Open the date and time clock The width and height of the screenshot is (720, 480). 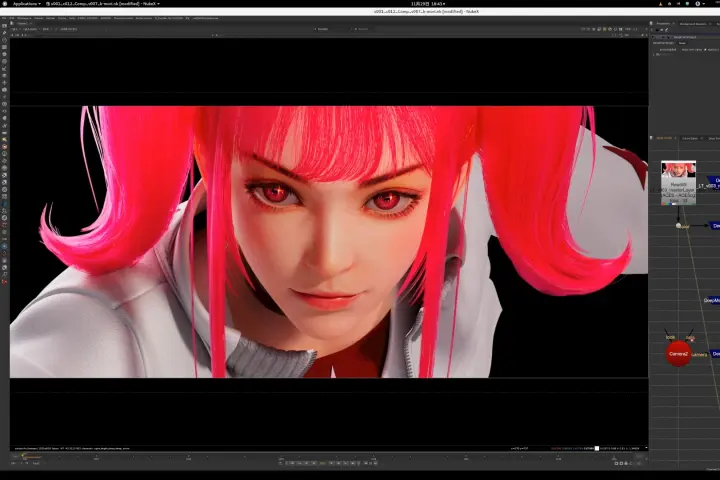coord(428,4)
